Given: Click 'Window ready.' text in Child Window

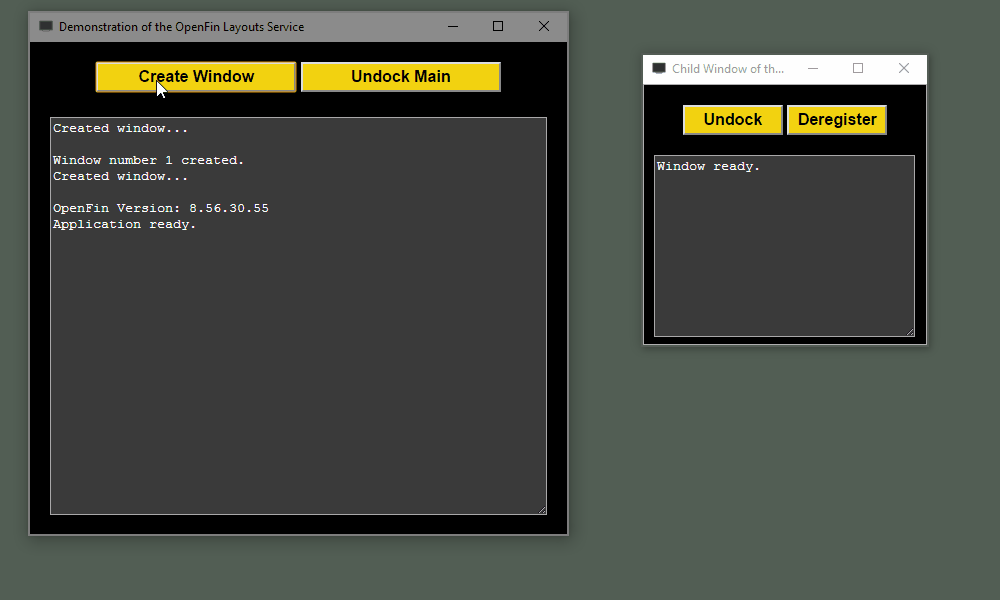Looking at the screenshot, I should [708, 166].
